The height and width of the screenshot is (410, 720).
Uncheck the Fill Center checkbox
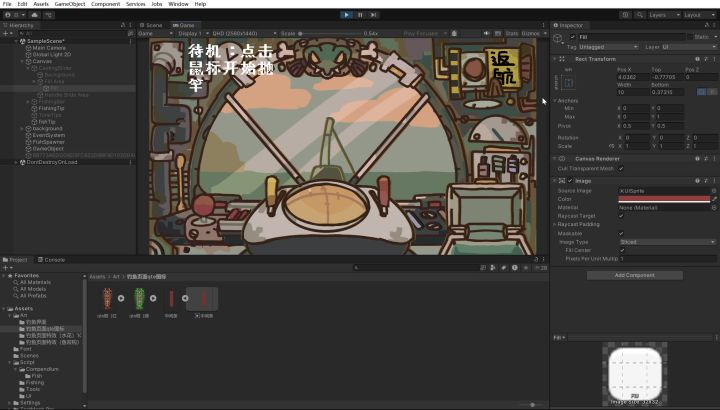pos(622,250)
